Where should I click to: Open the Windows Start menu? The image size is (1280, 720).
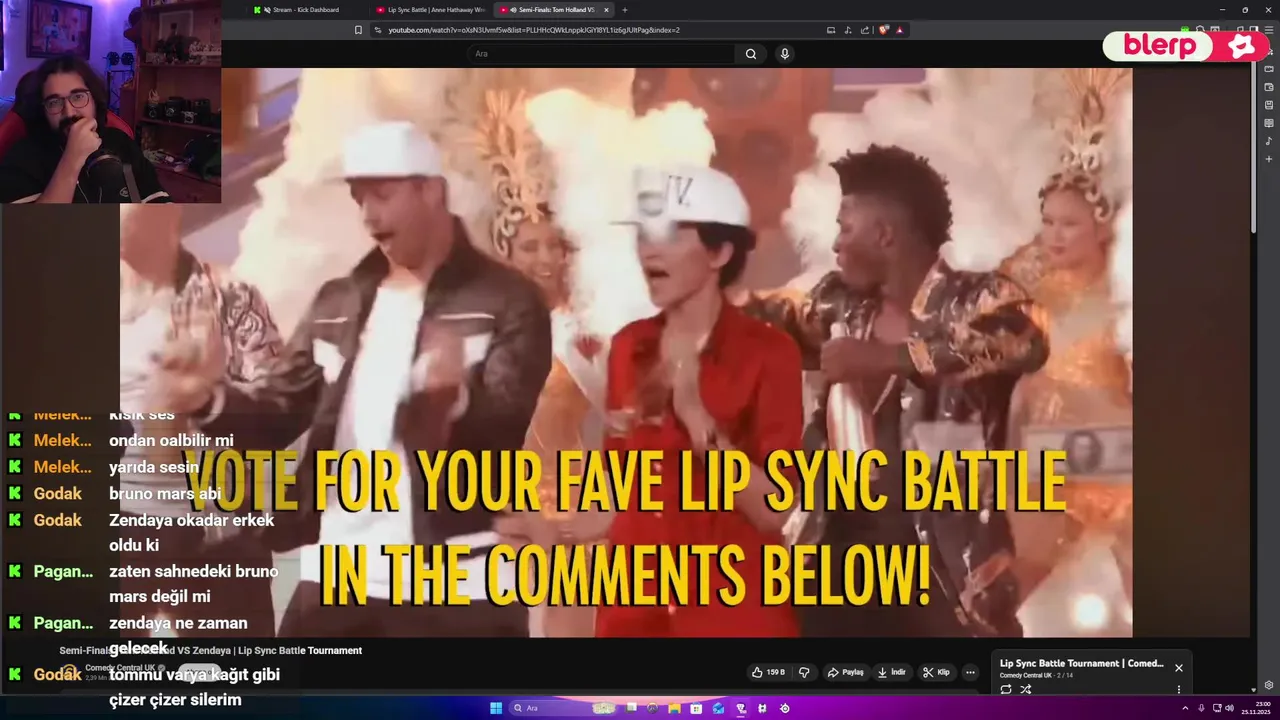coord(496,708)
